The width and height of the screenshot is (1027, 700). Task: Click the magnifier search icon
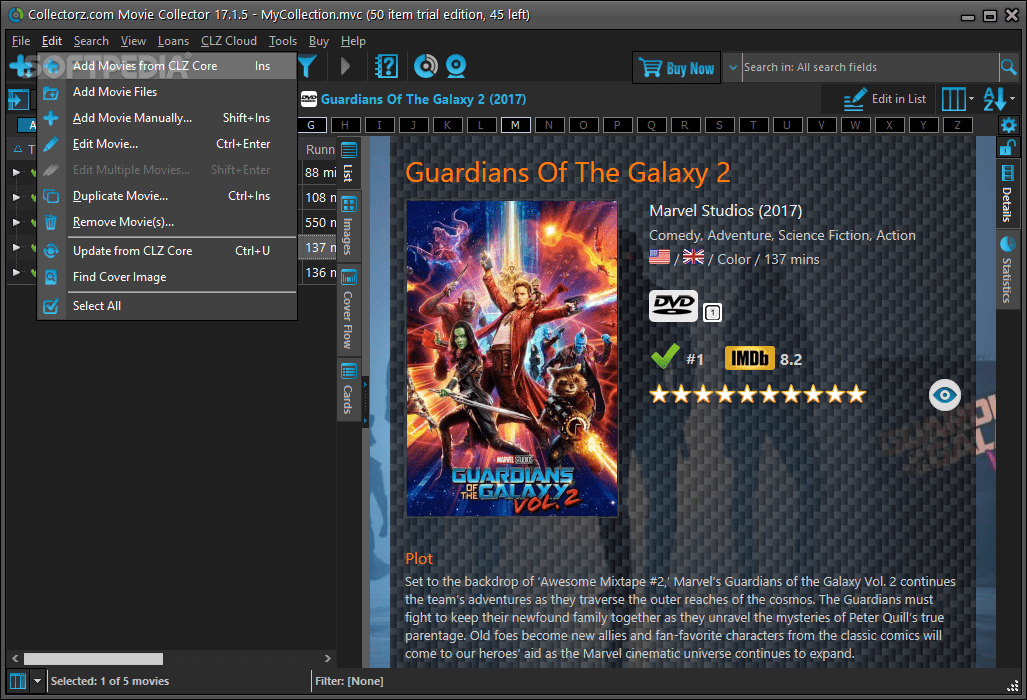[1009, 67]
